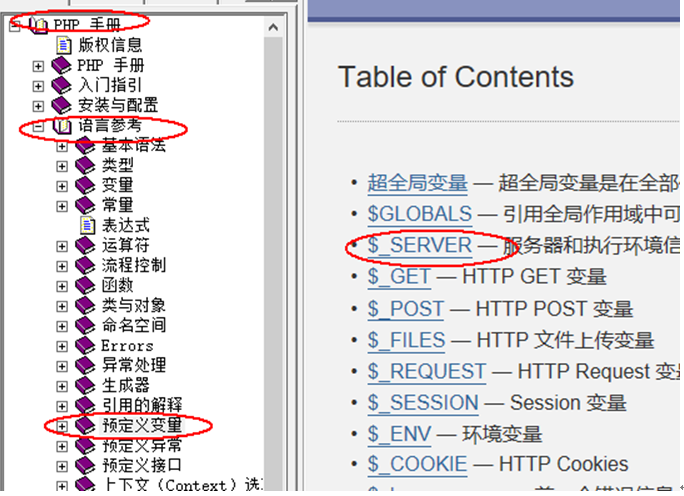The width and height of the screenshot is (684, 496).
Task: Click the book icon beside 预定义变量
Action: point(85,426)
